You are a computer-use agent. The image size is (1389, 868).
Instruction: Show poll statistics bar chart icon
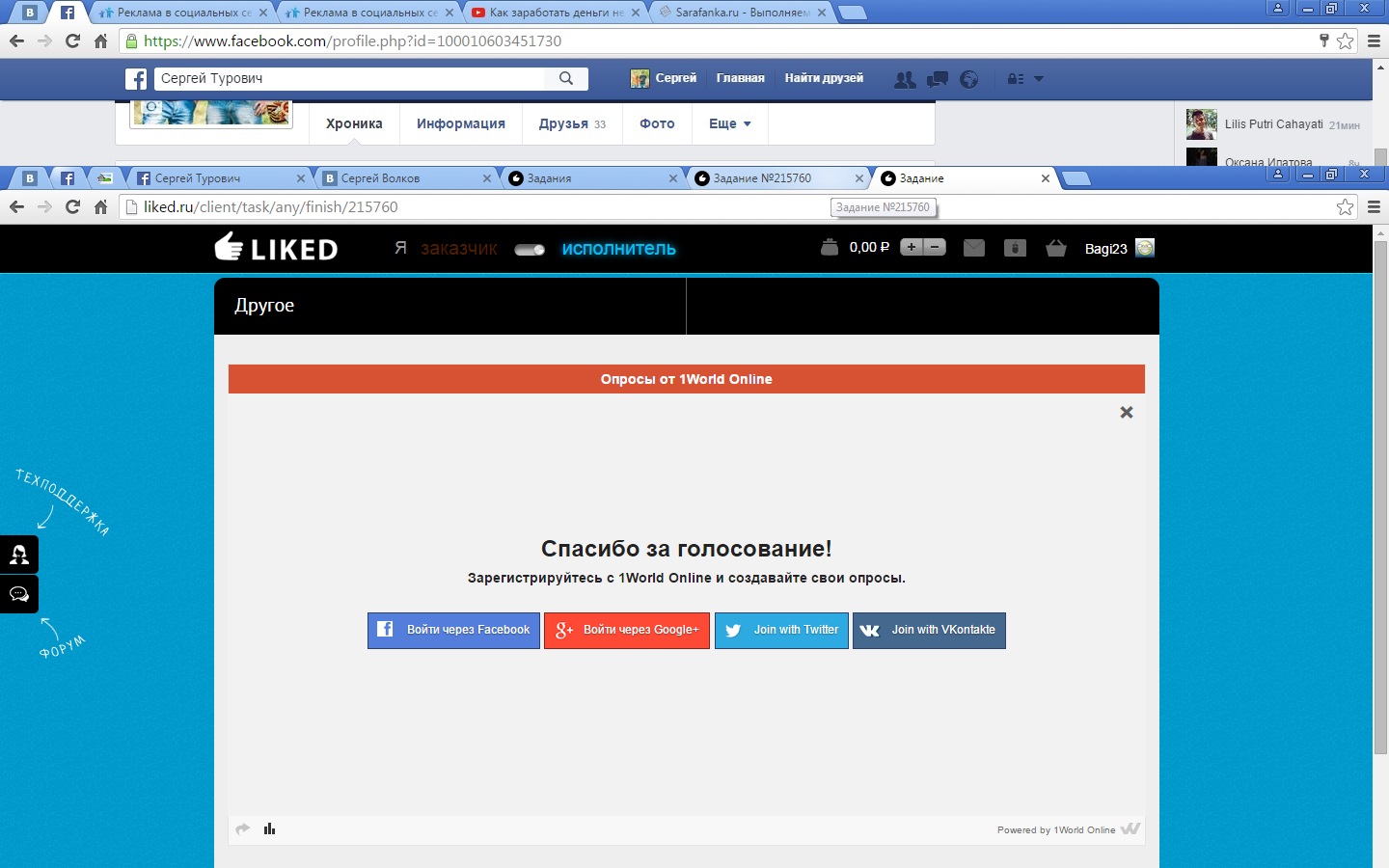[270, 828]
